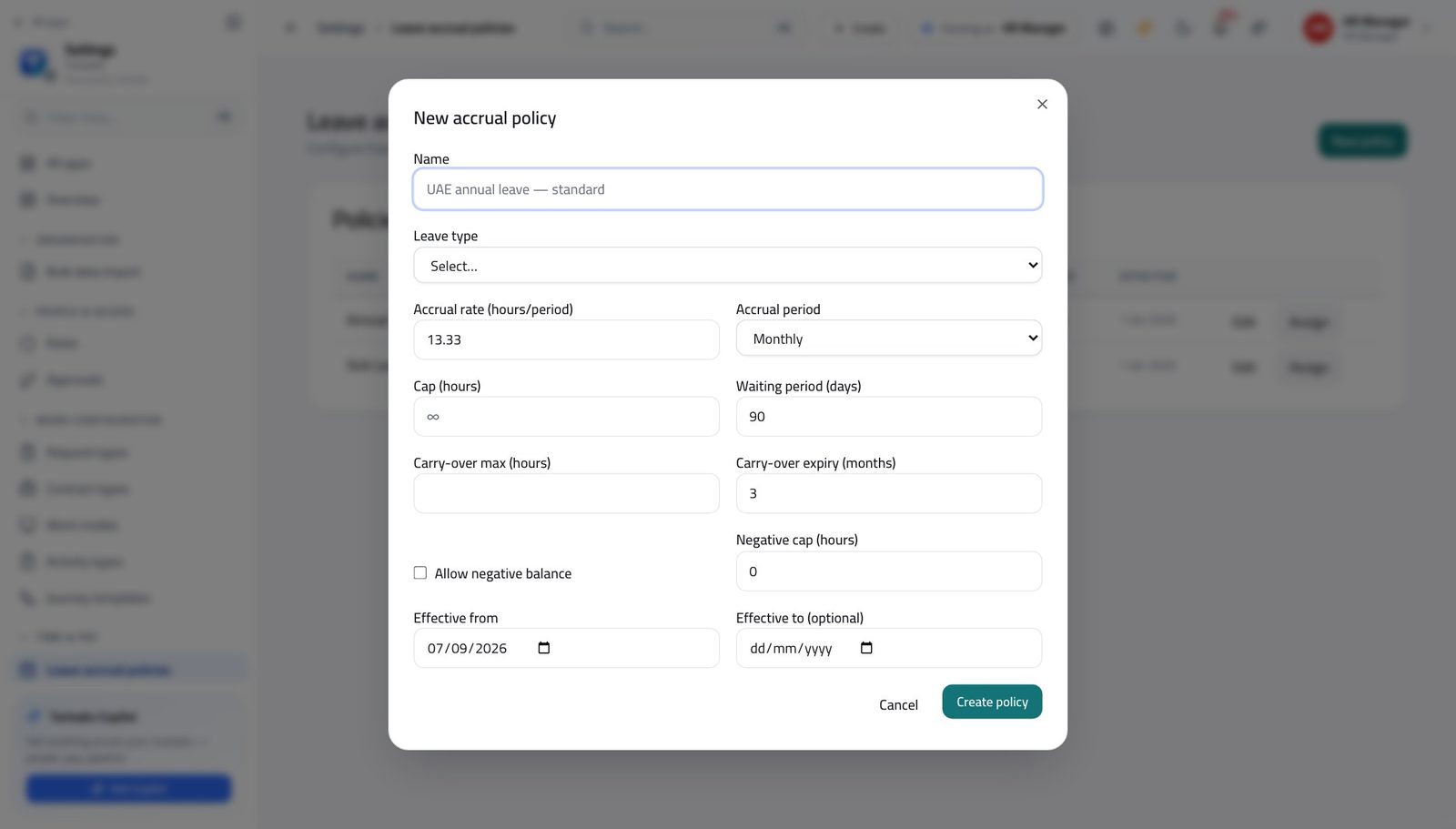The width and height of the screenshot is (1456, 829).
Task: Tick the Allow negative balance checkbox
Action: tap(420, 573)
